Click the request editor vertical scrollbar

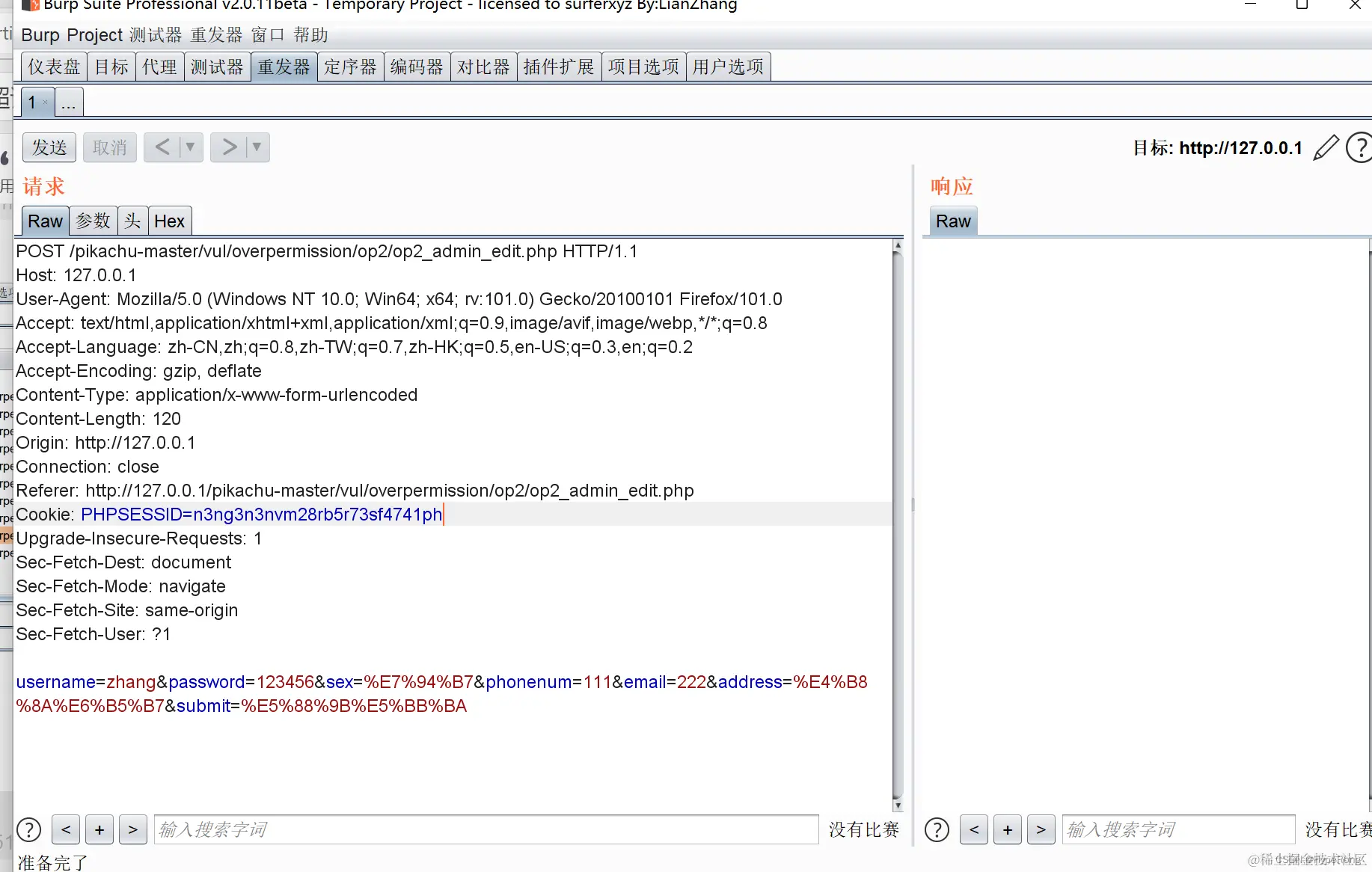click(898, 525)
